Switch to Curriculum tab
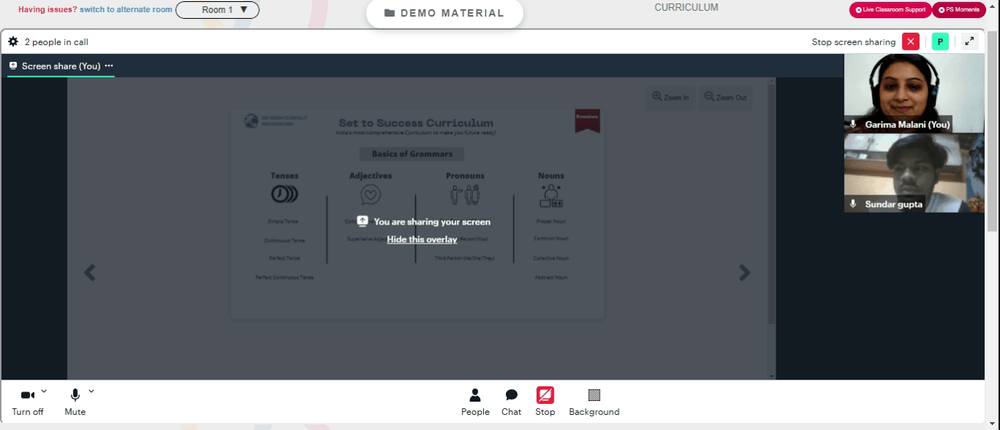The height and width of the screenshot is (430, 1000). pyautogui.click(x=686, y=8)
